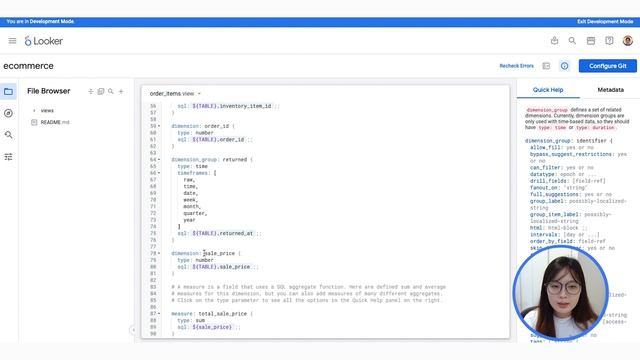Click the presenter webcam thumbnail
This screenshot has height=360, width=640.
(x=560, y=293)
